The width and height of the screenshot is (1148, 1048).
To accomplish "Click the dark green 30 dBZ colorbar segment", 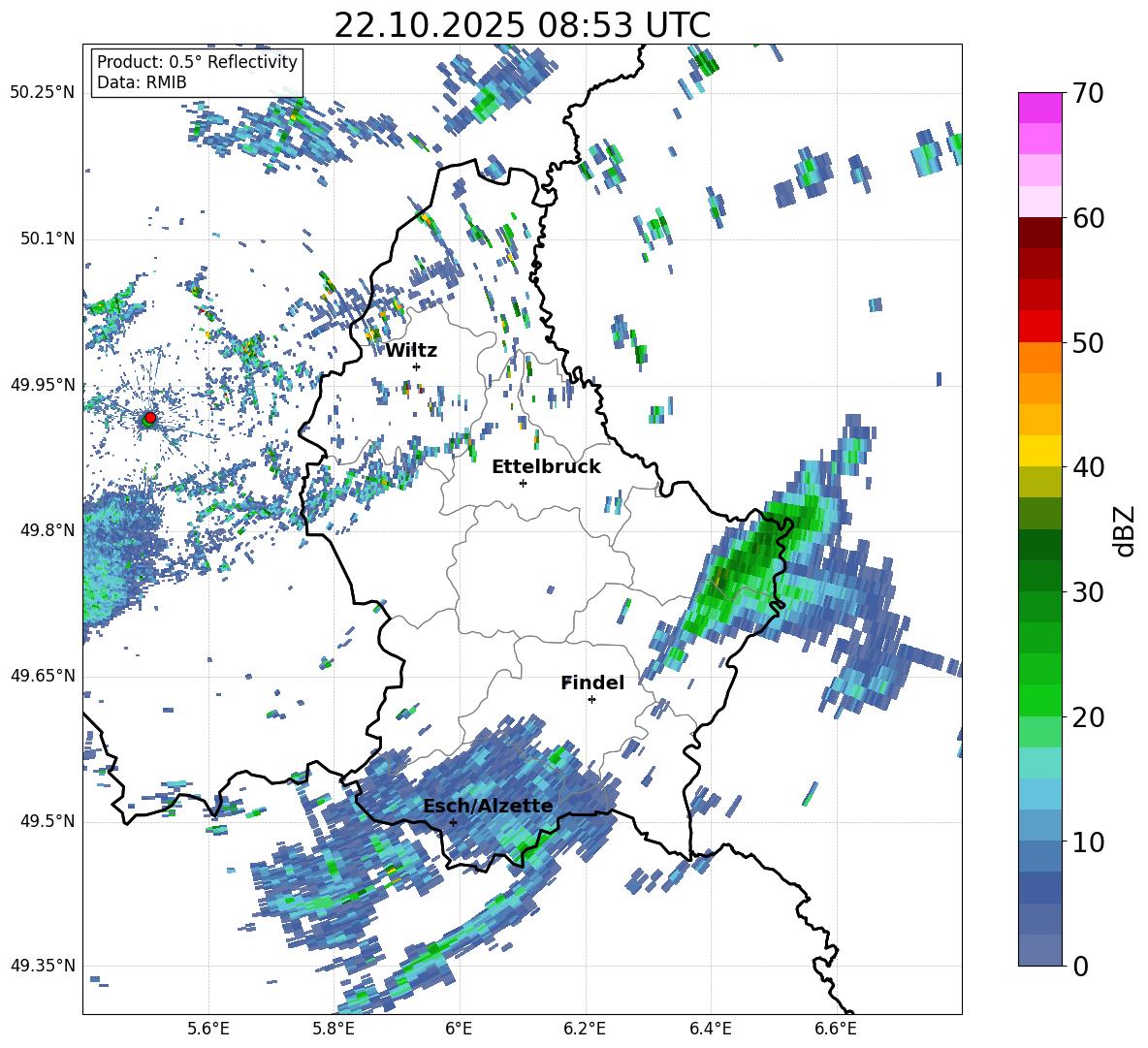I will (x=1039, y=576).
